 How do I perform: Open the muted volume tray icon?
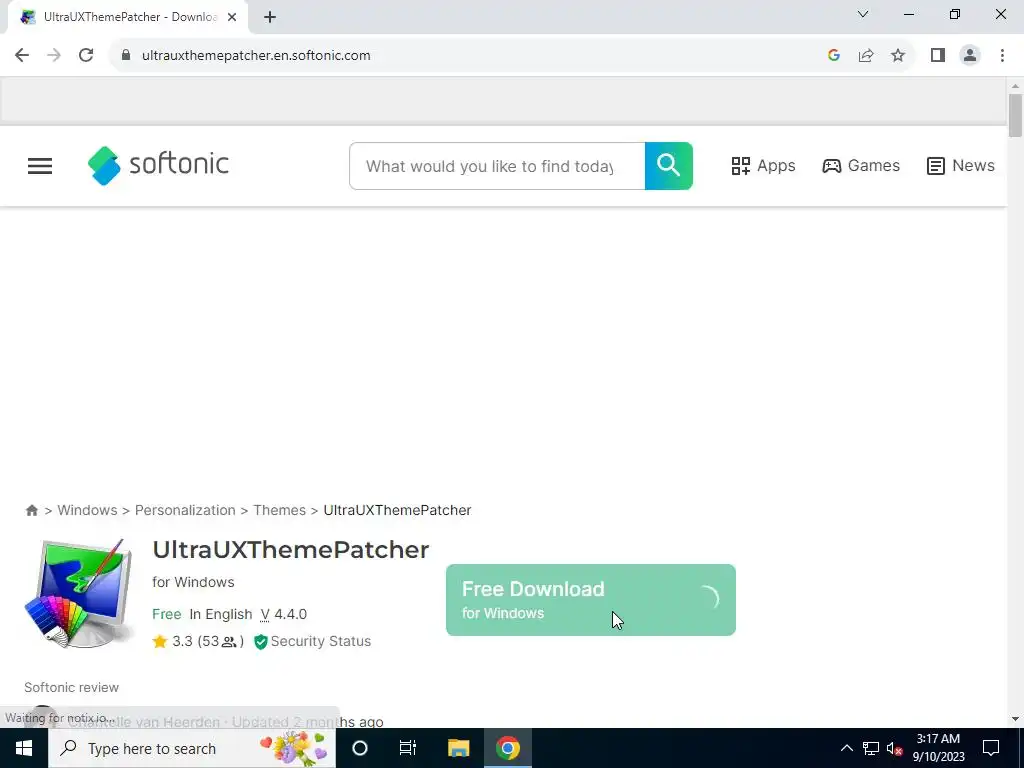pos(895,748)
